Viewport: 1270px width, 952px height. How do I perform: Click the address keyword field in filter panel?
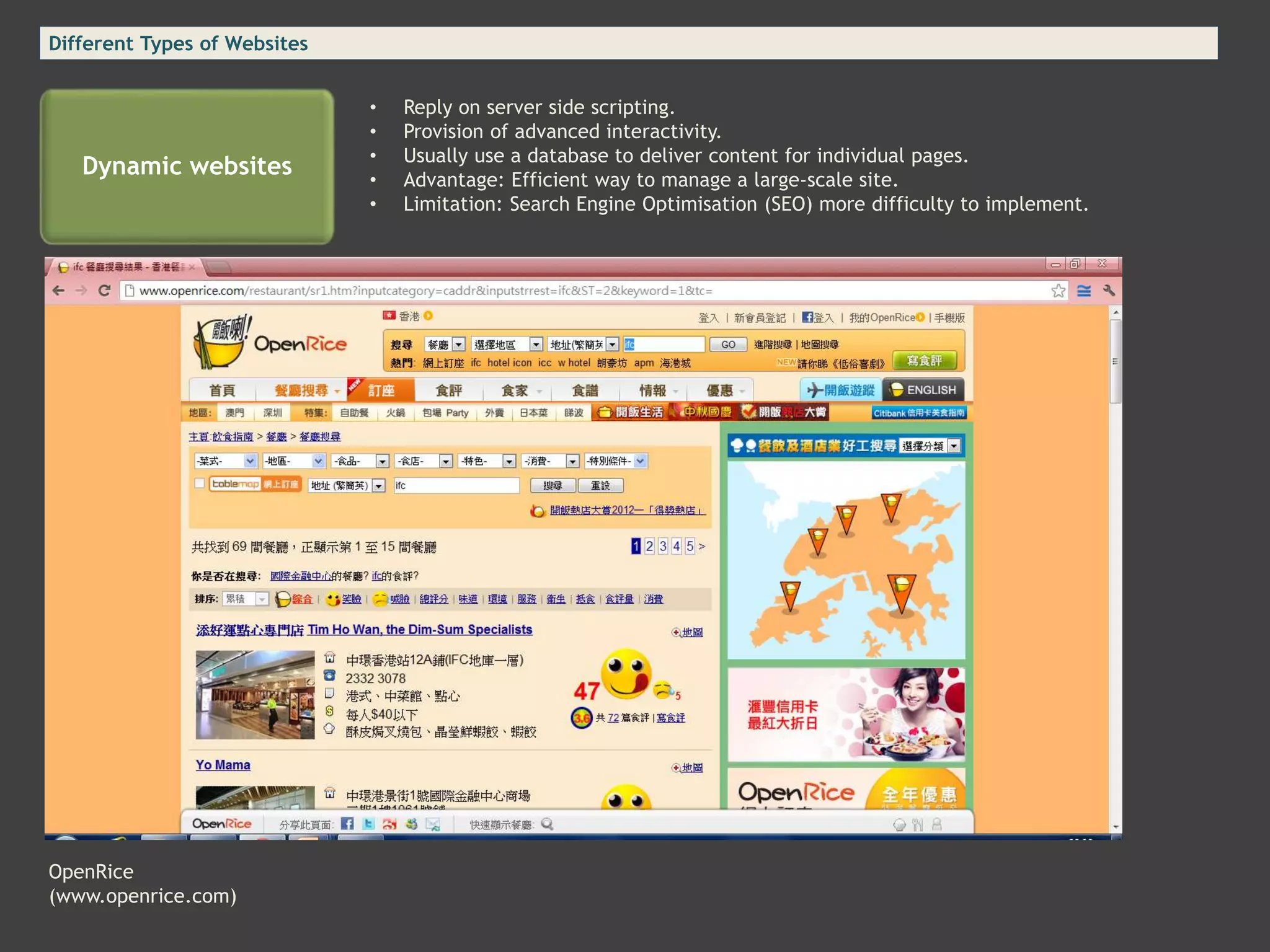456,485
